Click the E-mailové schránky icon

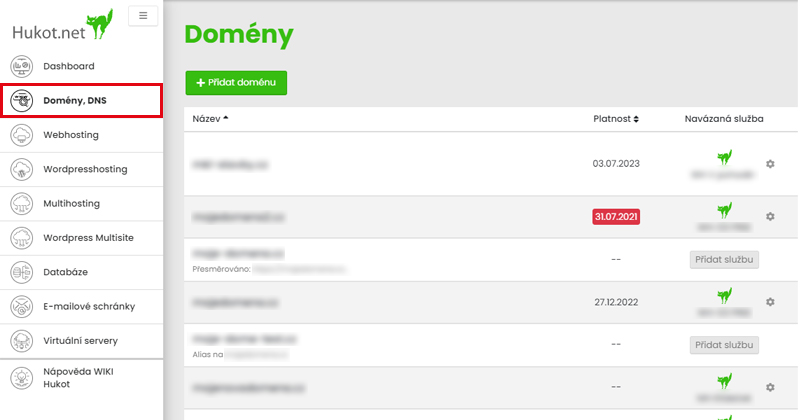click(21, 306)
